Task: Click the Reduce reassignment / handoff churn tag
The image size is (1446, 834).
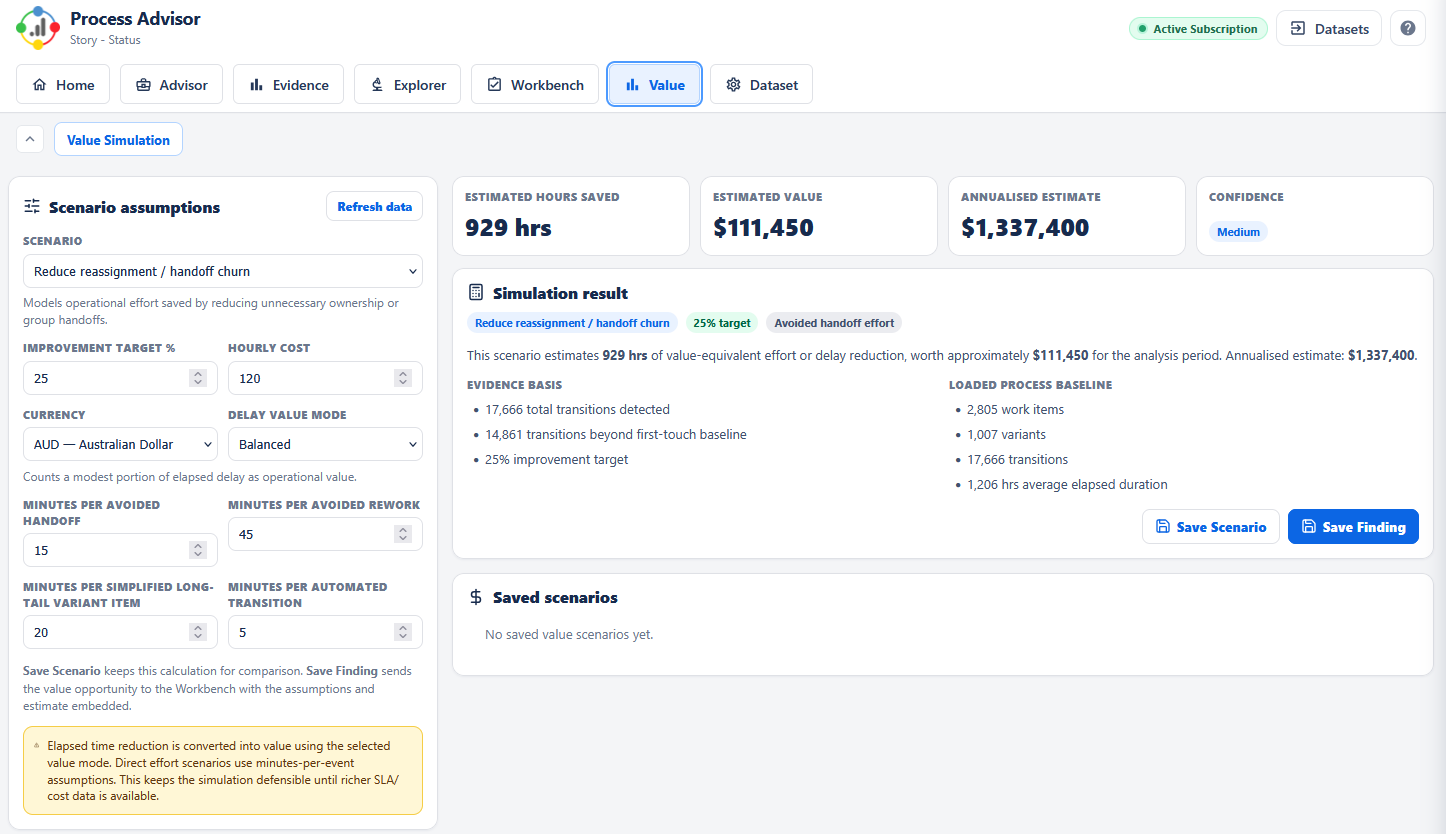Action: [x=572, y=323]
